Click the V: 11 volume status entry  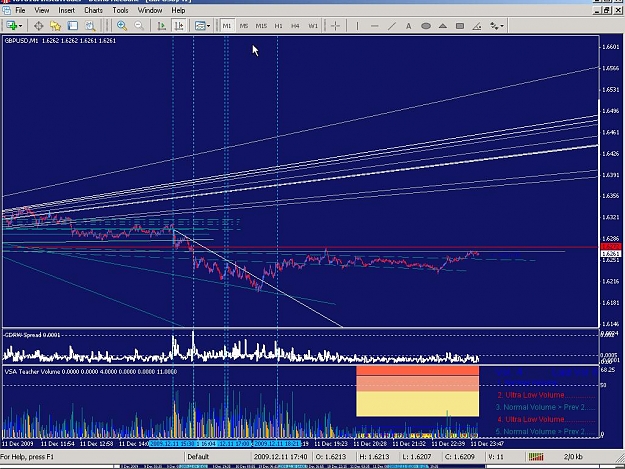494,457
